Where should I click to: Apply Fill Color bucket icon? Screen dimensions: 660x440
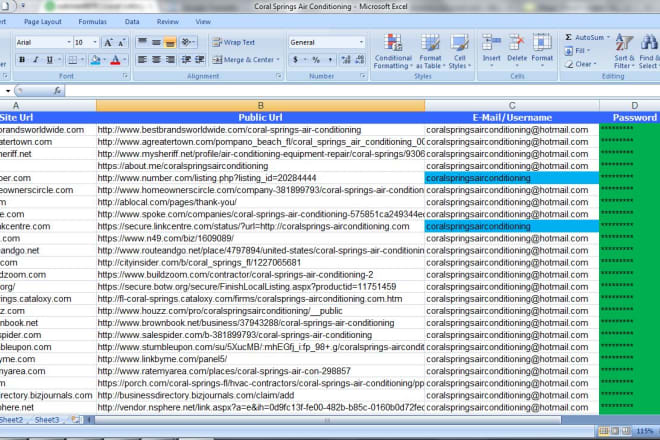95,60
